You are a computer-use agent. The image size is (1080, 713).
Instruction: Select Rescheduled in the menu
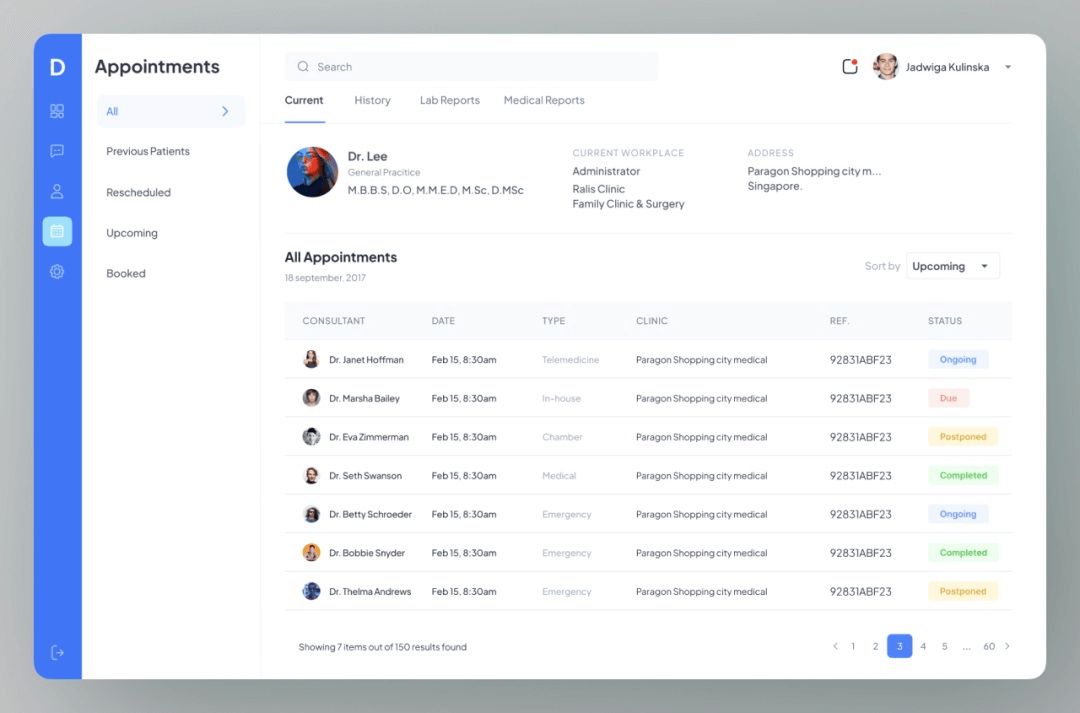click(x=138, y=192)
